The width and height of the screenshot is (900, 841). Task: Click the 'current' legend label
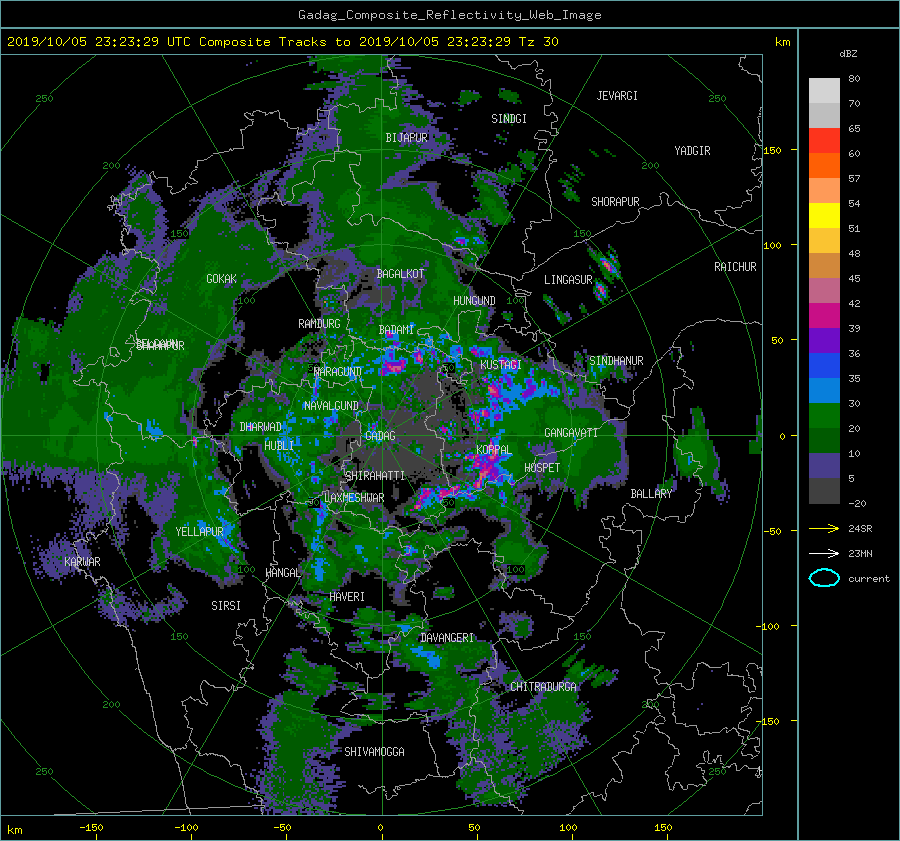pos(868,579)
